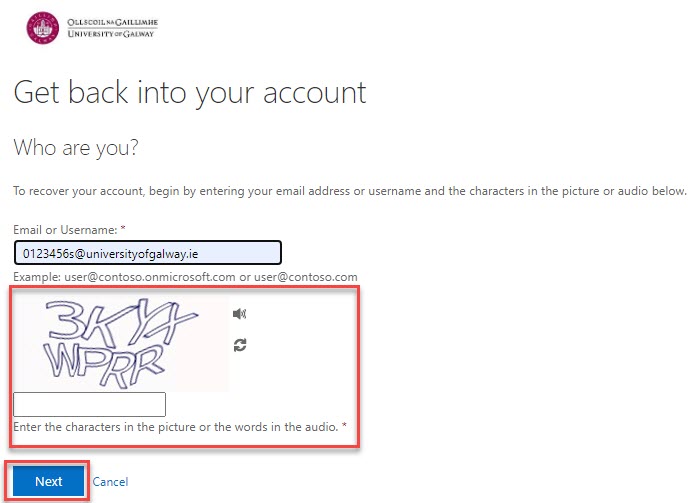The image size is (696, 503).
Task: Click the "Who are you?" subheading
Action: 76,147
